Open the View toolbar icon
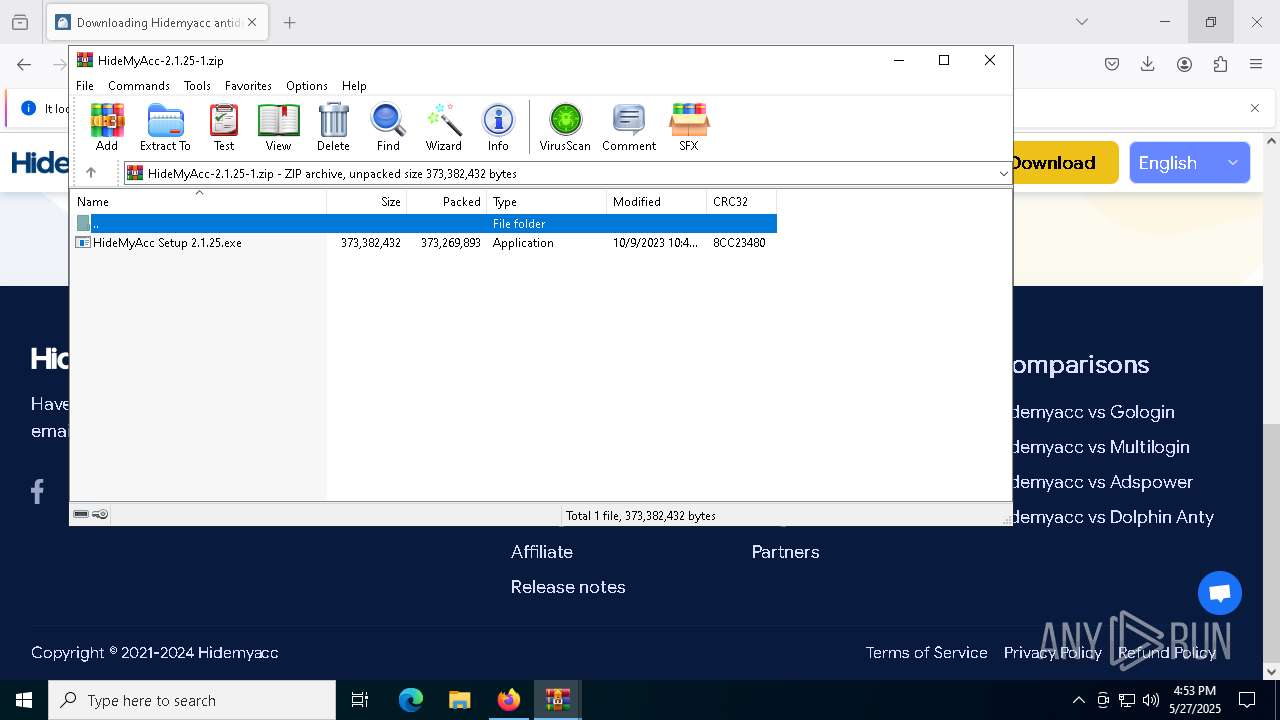1280x720 pixels. (278, 127)
